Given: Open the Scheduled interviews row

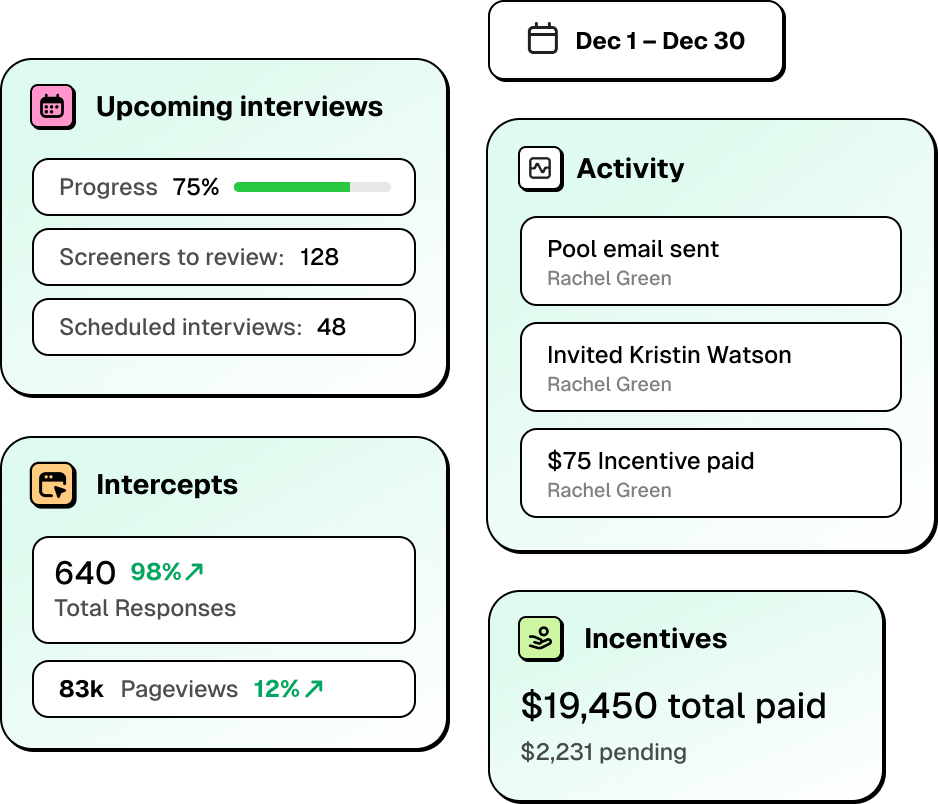Looking at the screenshot, I should pos(223,327).
